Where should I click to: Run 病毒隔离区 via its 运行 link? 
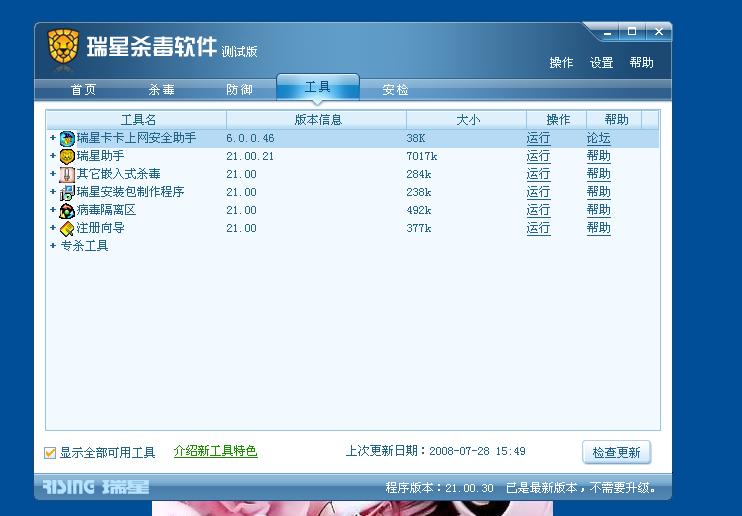(539, 210)
